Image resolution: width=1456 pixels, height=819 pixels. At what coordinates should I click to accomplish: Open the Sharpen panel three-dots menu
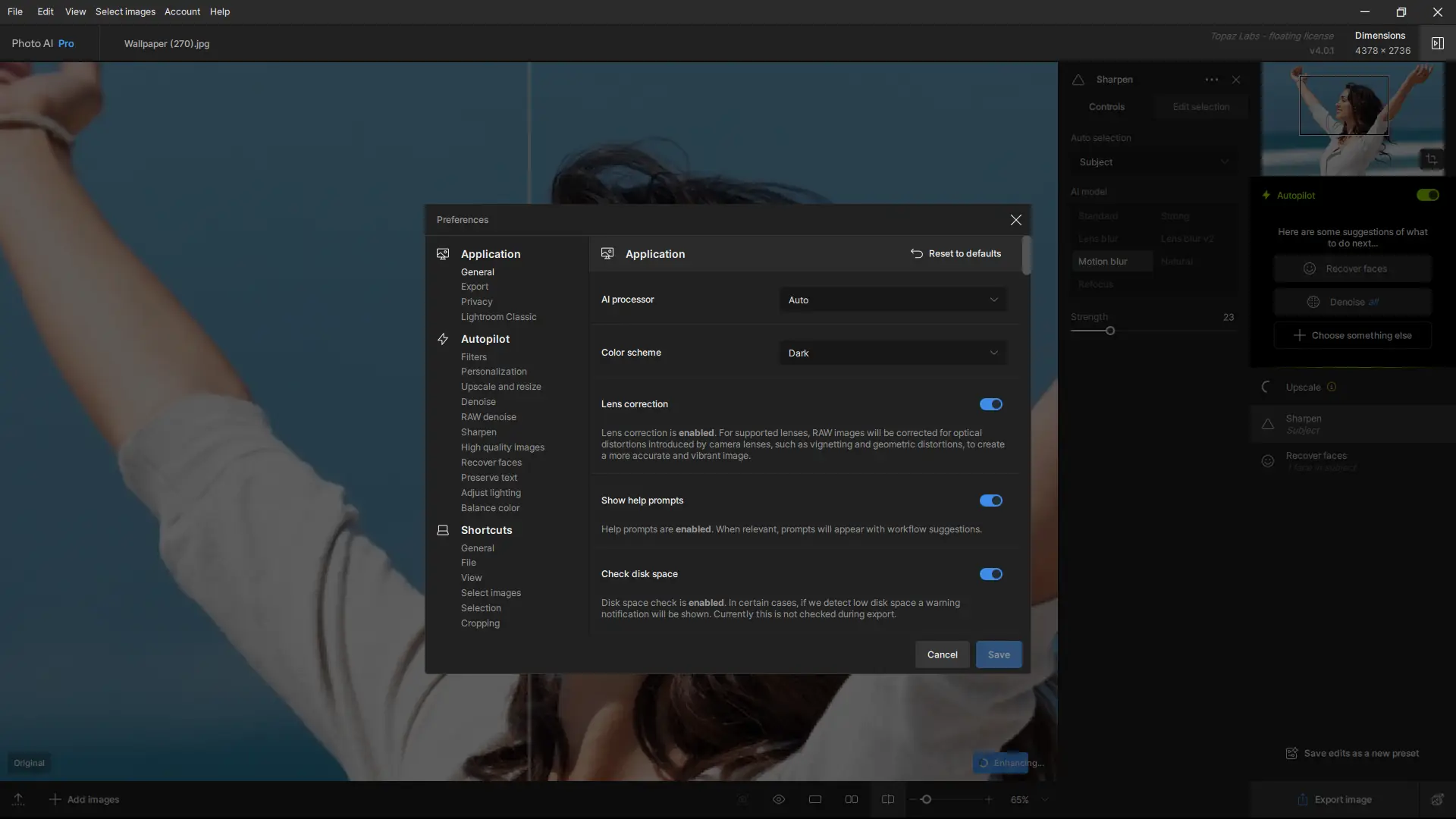point(1212,80)
